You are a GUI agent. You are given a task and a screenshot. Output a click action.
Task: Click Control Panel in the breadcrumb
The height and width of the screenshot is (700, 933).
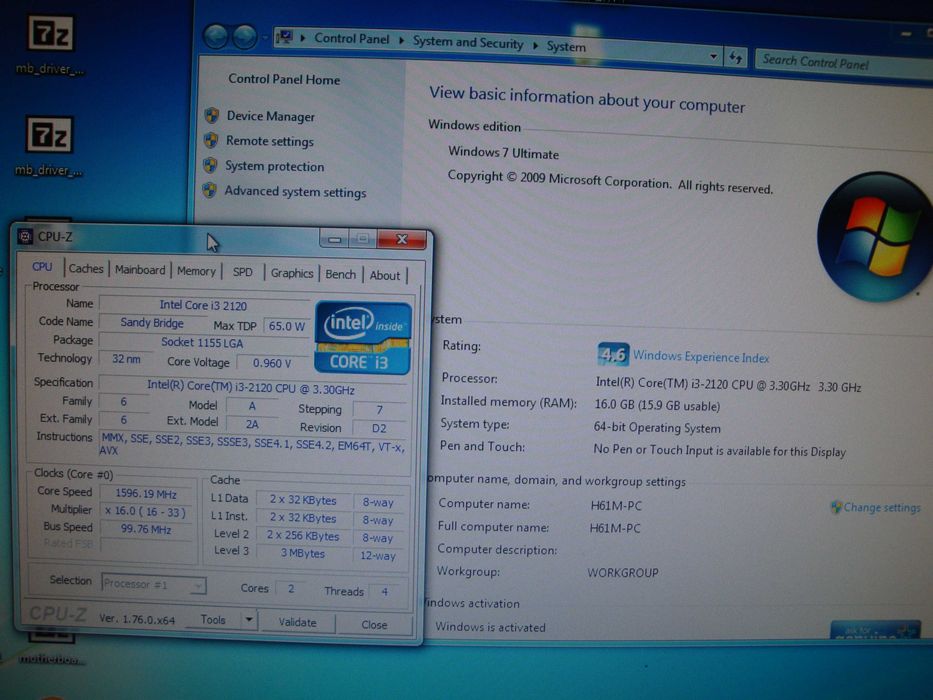(x=352, y=39)
